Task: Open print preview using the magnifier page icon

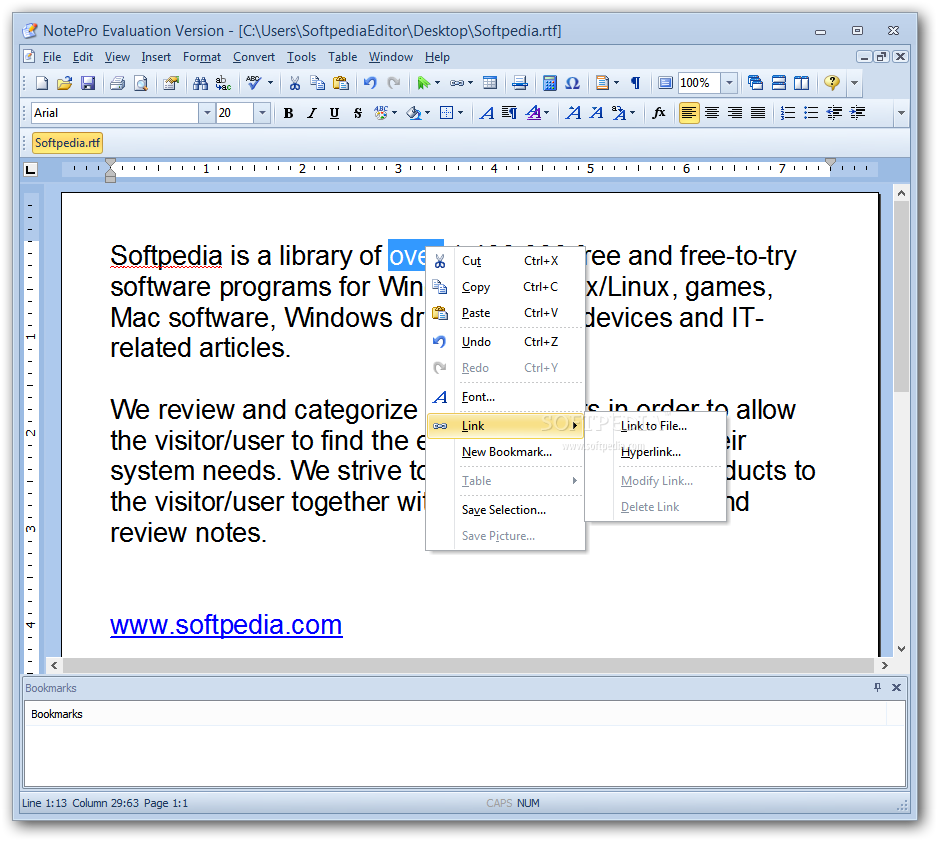Action: (141, 83)
